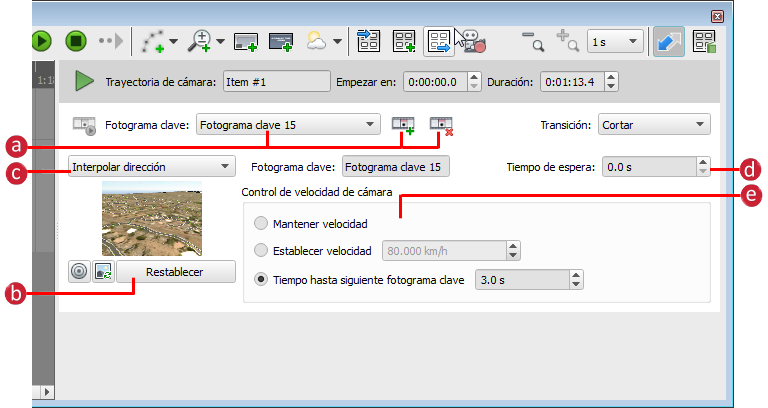
Task: Click the zoom-to item magnifier icon
Action: 200,41
